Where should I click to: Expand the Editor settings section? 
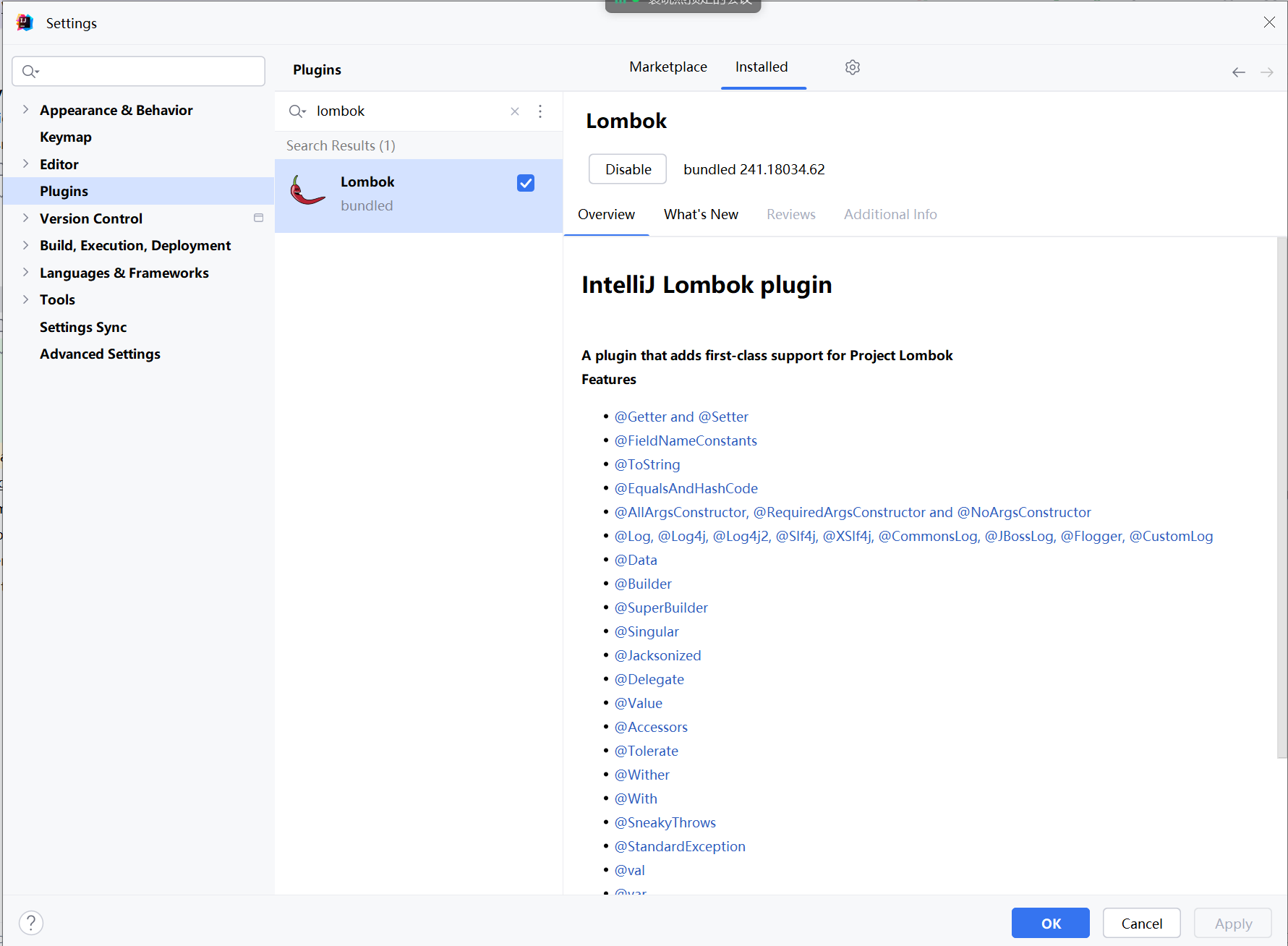pyautogui.click(x=25, y=164)
